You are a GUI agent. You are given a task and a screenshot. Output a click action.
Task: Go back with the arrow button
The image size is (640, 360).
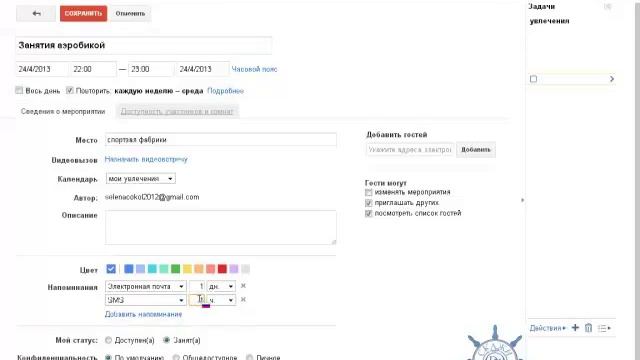(36, 13)
